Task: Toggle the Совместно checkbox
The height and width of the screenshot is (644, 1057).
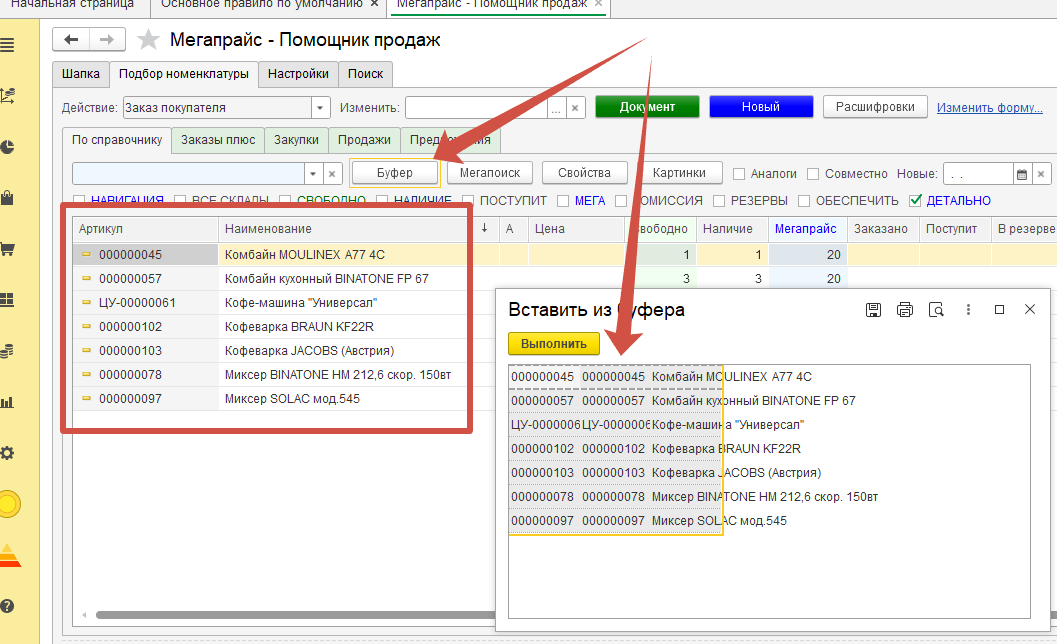Action: pyautogui.click(x=813, y=174)
